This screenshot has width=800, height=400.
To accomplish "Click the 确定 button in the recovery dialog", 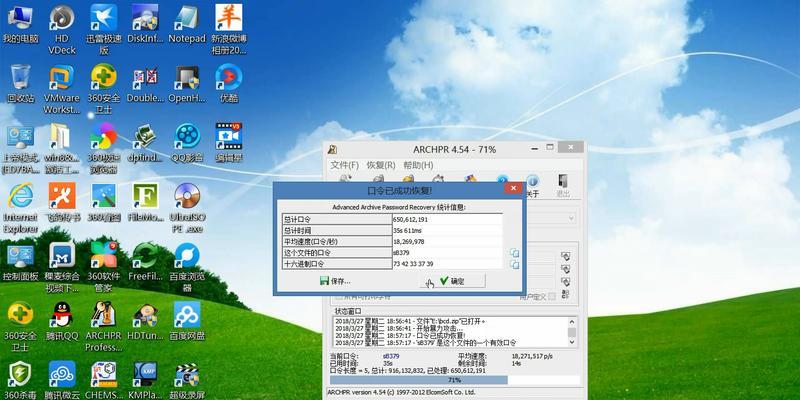I will (x=453, y=281).
